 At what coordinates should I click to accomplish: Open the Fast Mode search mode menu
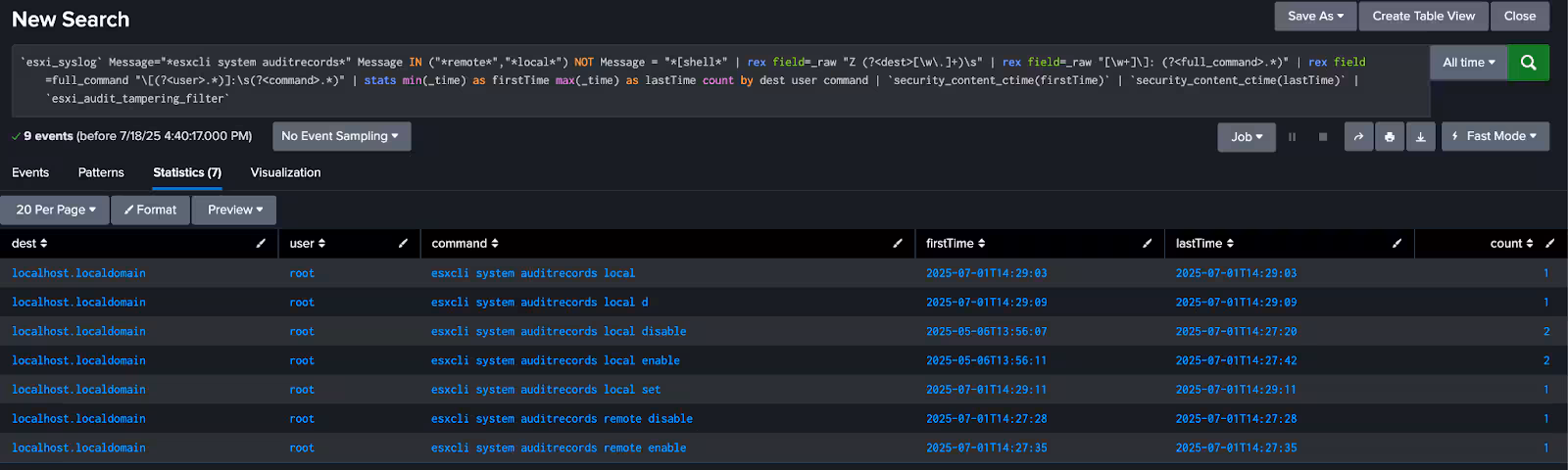[x=1494, y=136]
